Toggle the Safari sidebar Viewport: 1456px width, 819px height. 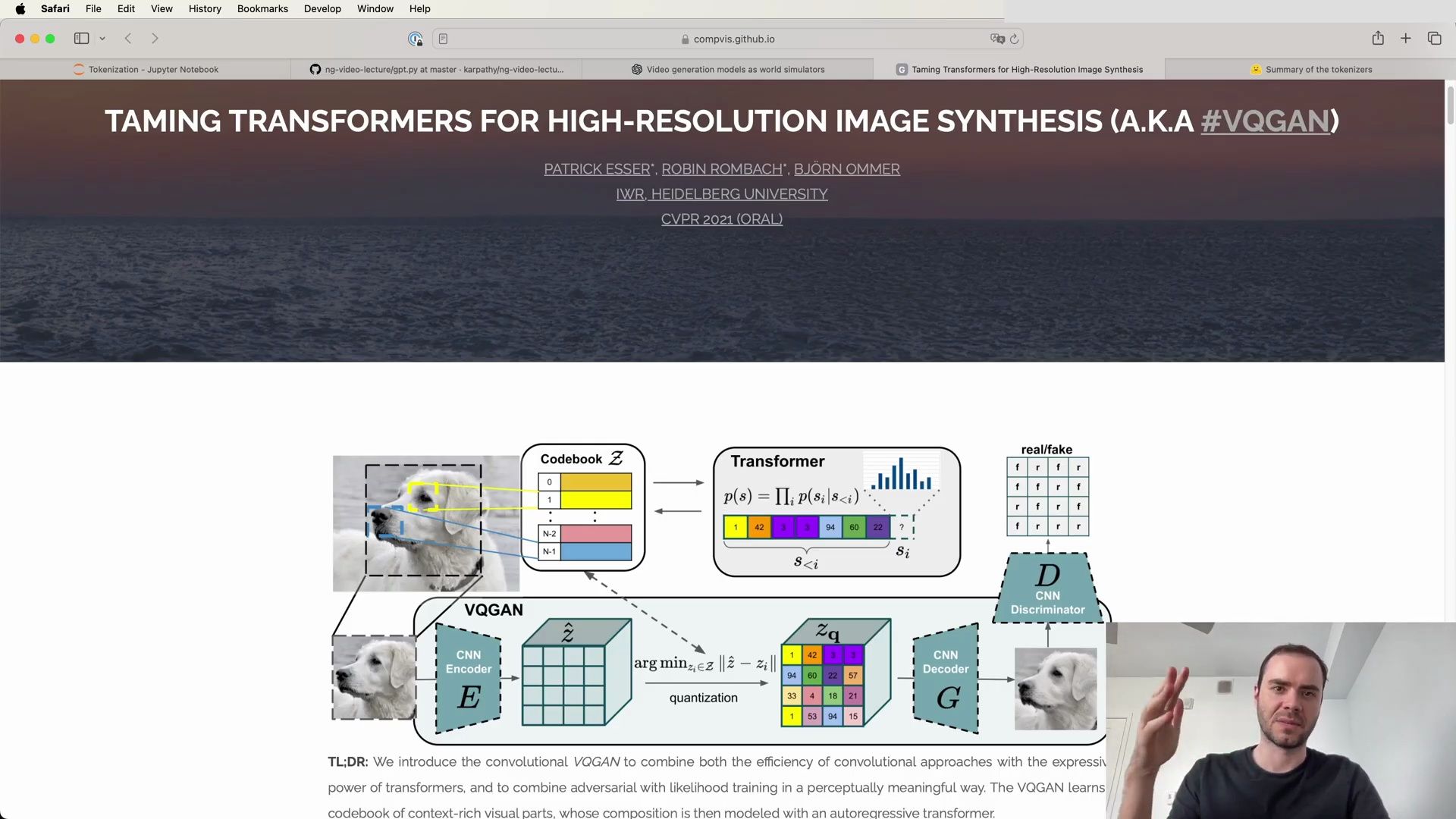pyautogui.click(x=81, y=39)
